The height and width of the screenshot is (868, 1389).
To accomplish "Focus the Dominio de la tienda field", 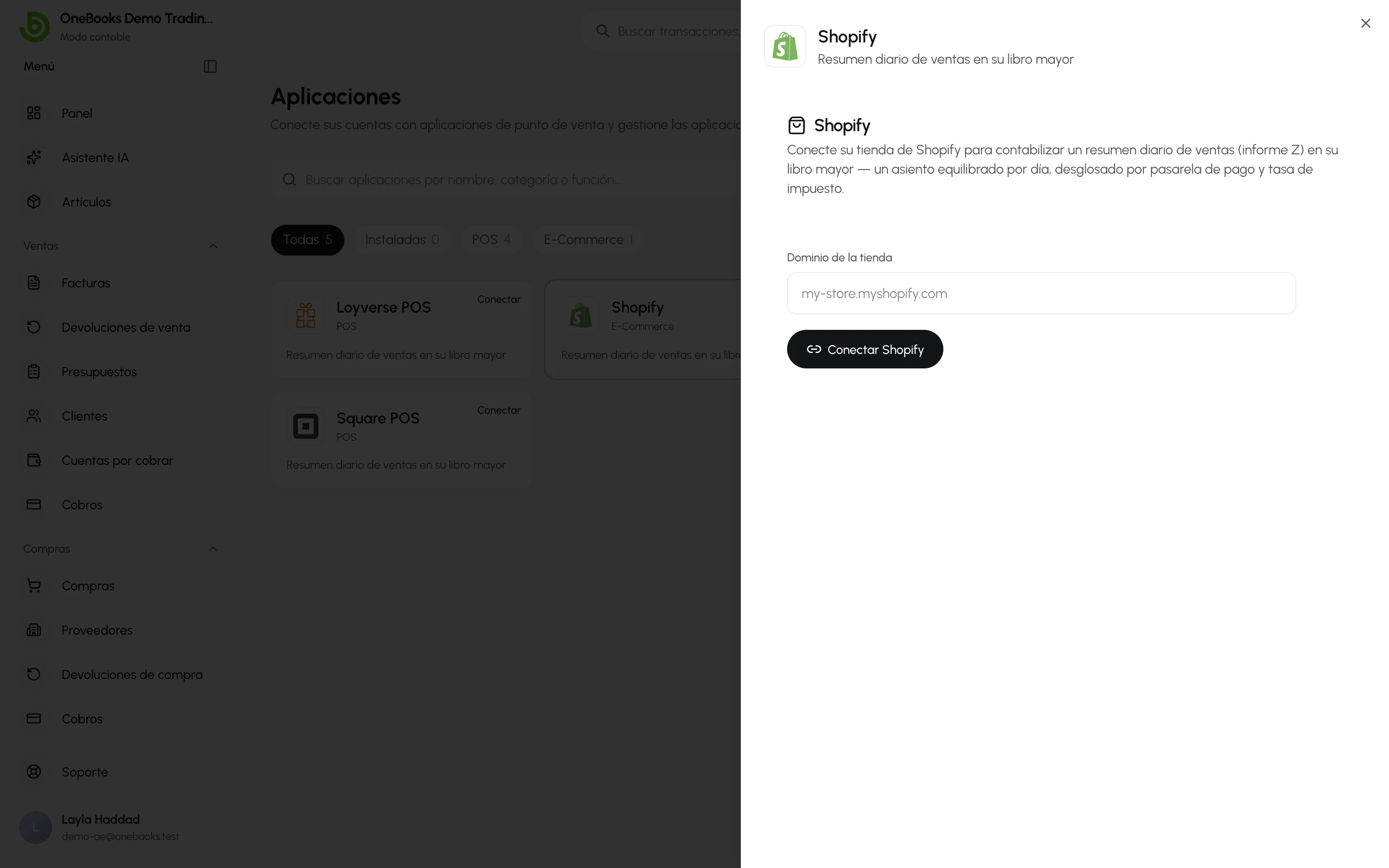I will [1041, 293].
